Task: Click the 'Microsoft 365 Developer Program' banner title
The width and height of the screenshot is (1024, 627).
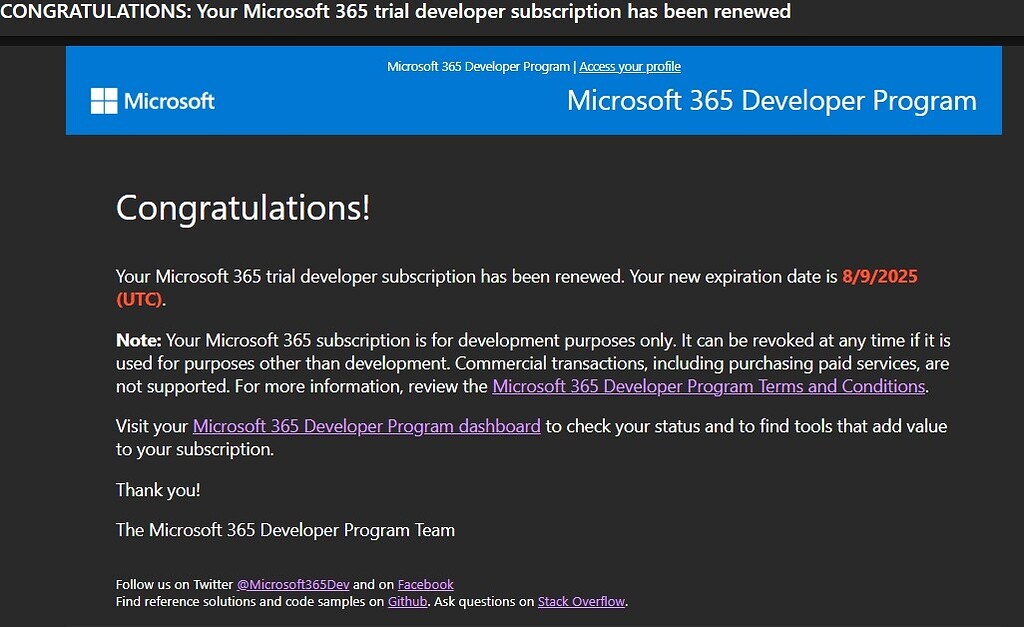Action: tap(772, 101)
